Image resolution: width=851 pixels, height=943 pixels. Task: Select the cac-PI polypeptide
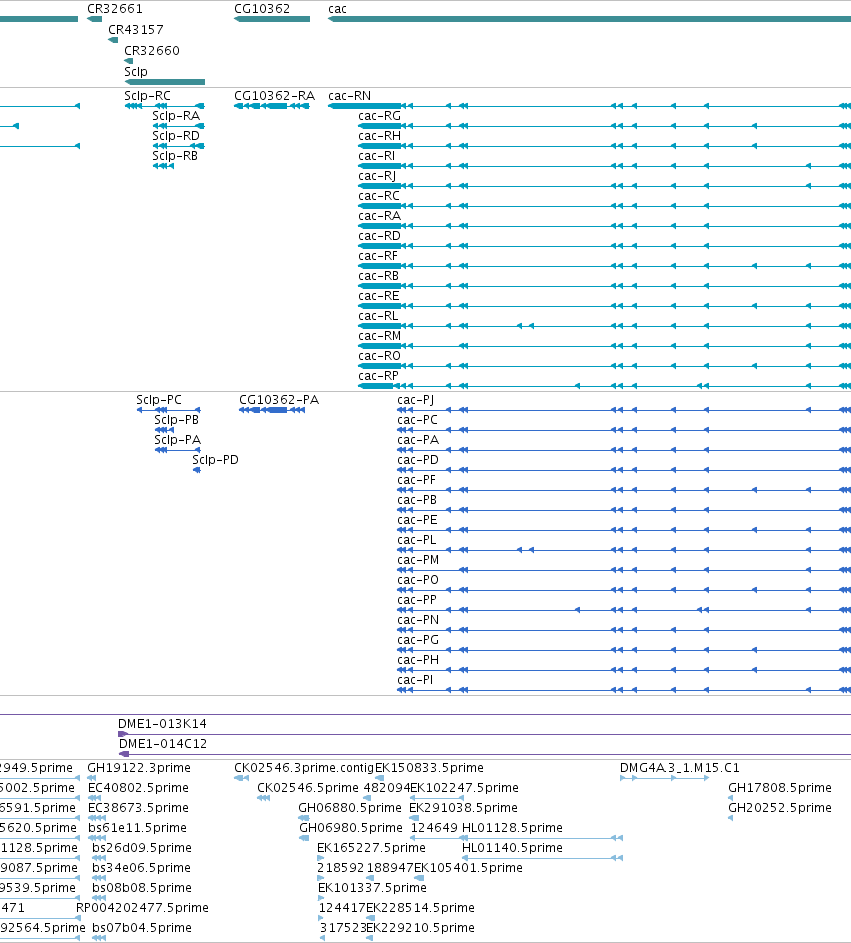(624, 690)
